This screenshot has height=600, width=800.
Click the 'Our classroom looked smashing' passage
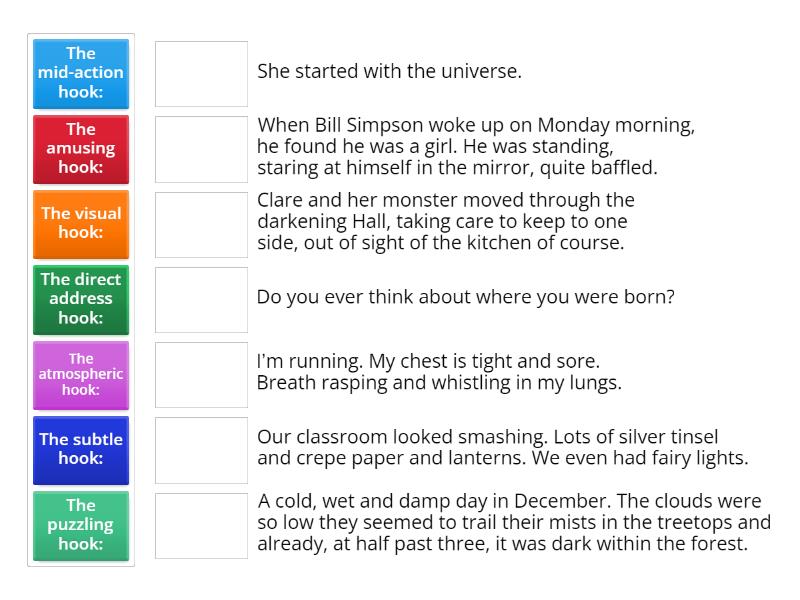coord(502,448)
